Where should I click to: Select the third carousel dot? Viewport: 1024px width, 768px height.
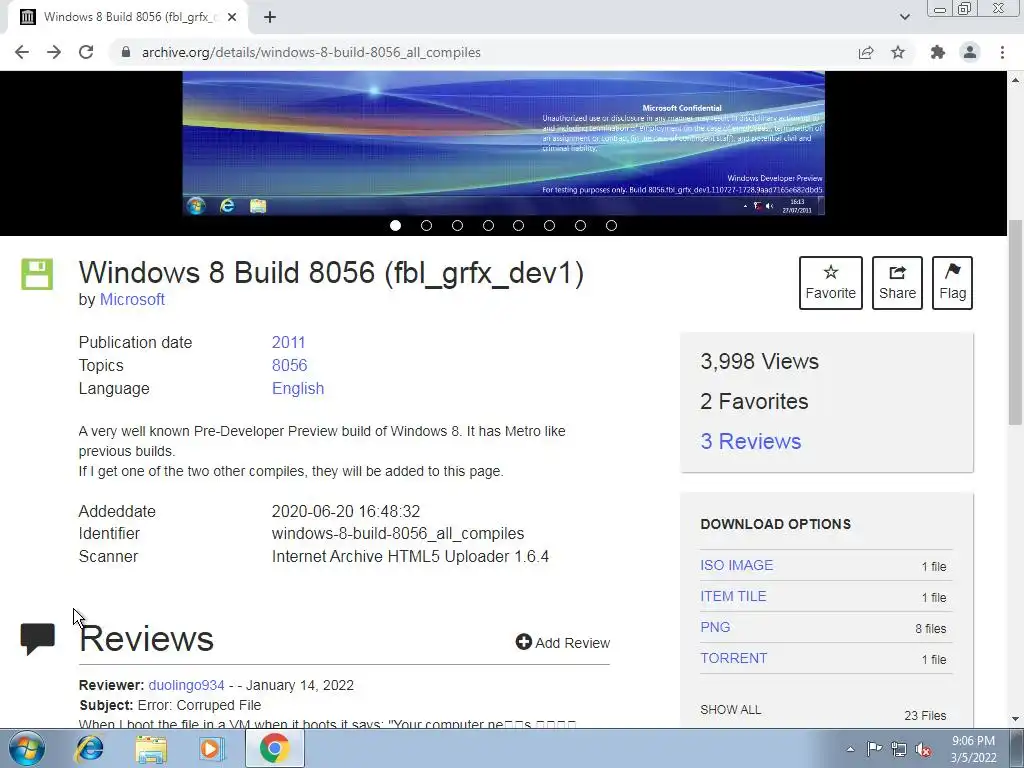(x=457, y=225)
